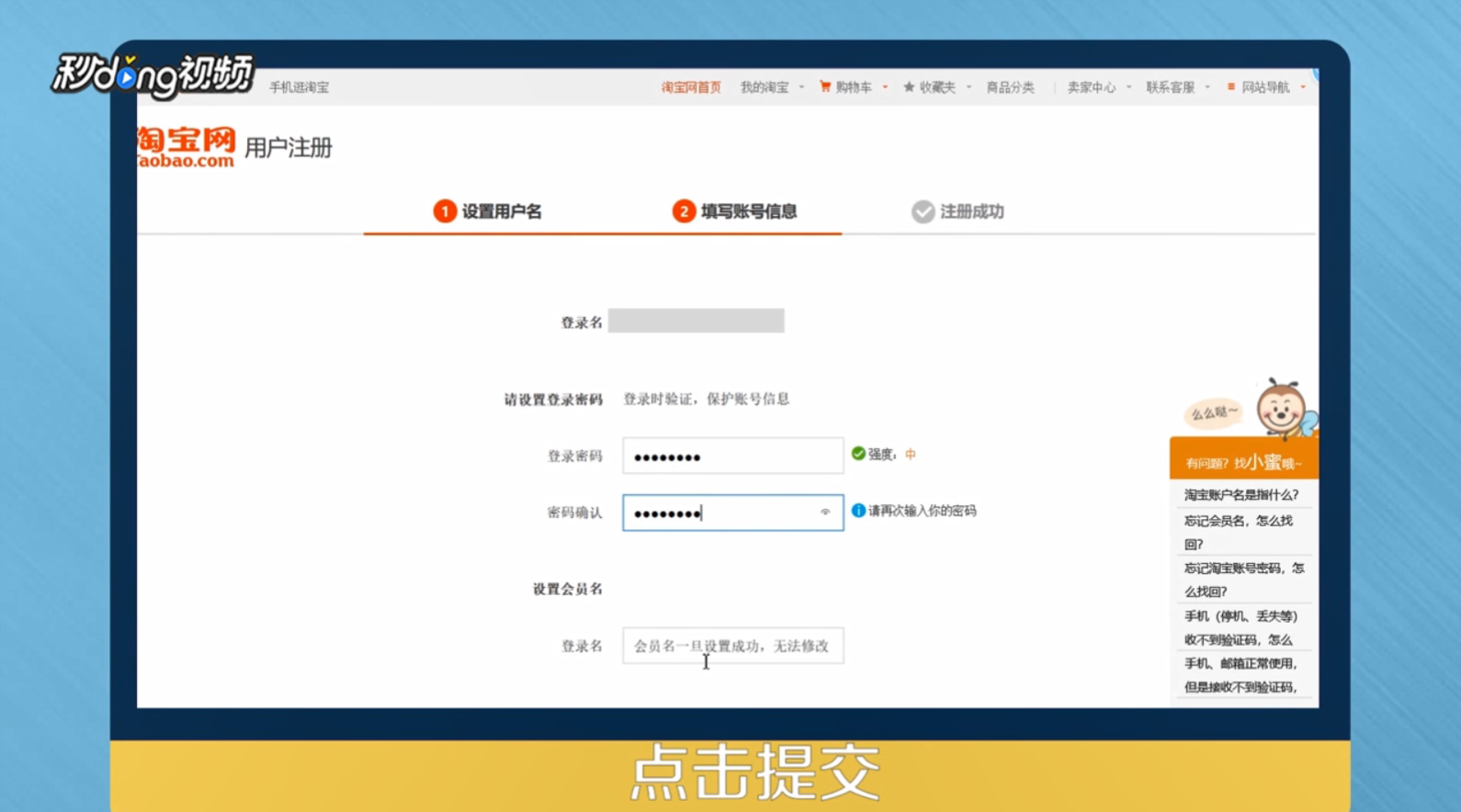Select the 注册成功 step tab
The height and width of the screenshot is (812, 1461).
pyautogui.click(x=957, y=211)
